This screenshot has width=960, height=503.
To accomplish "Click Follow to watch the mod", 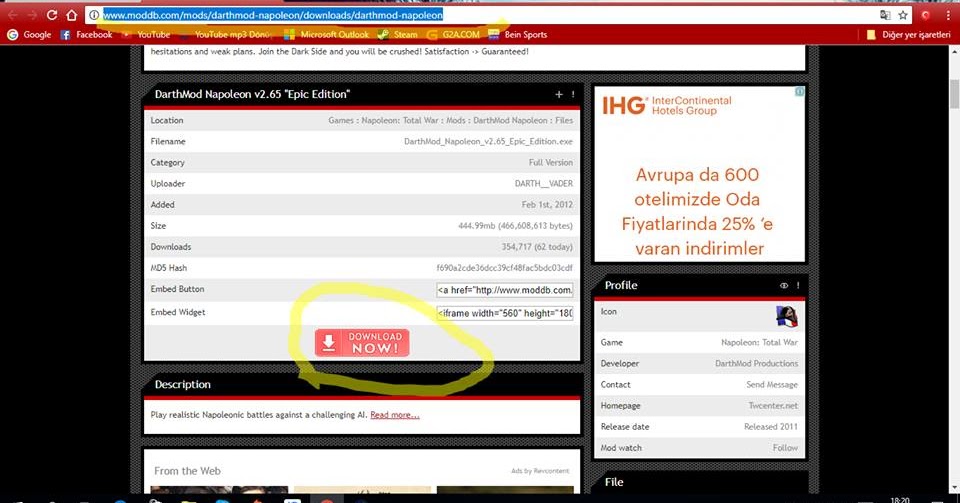I will pyautogui.click(x=786, y=448).
